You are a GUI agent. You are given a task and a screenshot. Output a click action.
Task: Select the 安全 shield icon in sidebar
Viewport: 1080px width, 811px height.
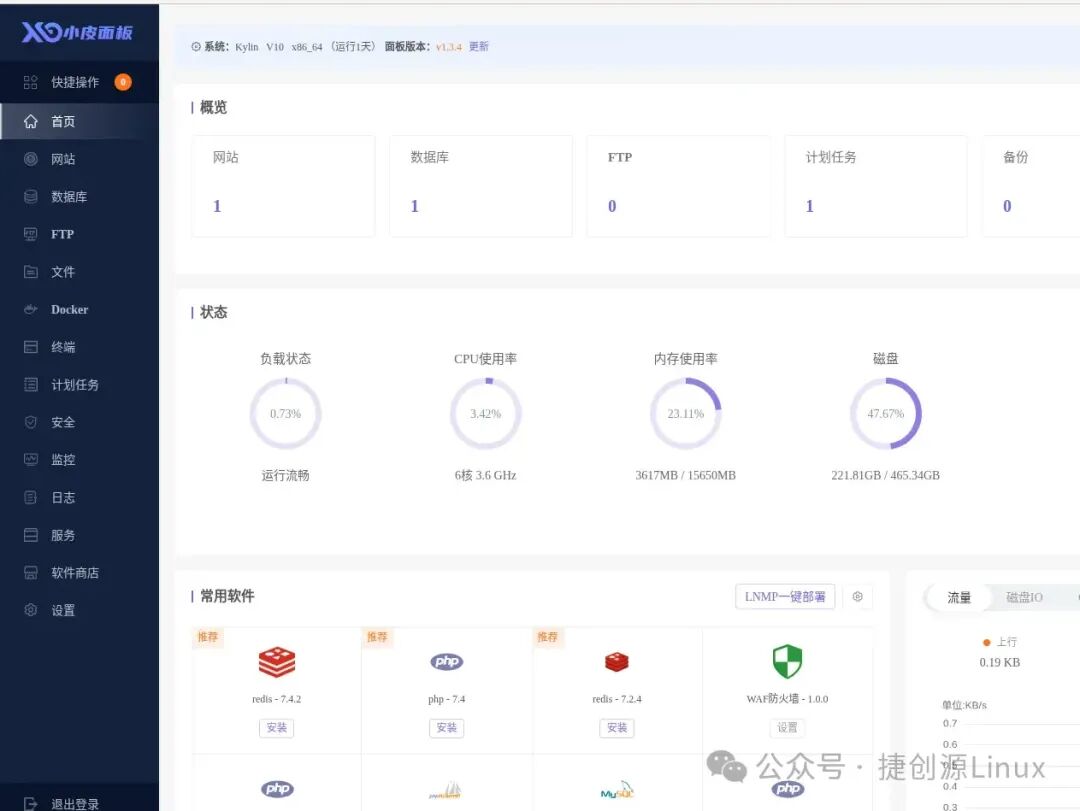[31, 422]
